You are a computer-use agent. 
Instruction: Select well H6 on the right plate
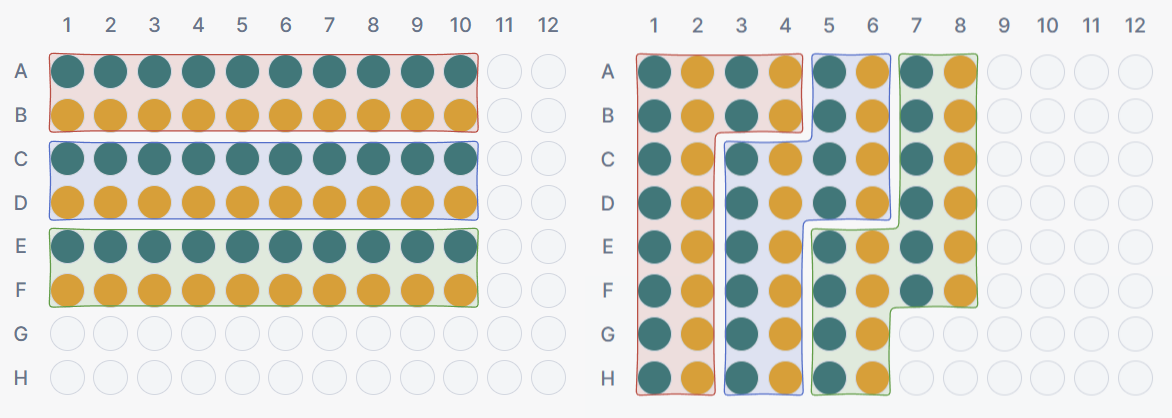(x=873, y=378)
